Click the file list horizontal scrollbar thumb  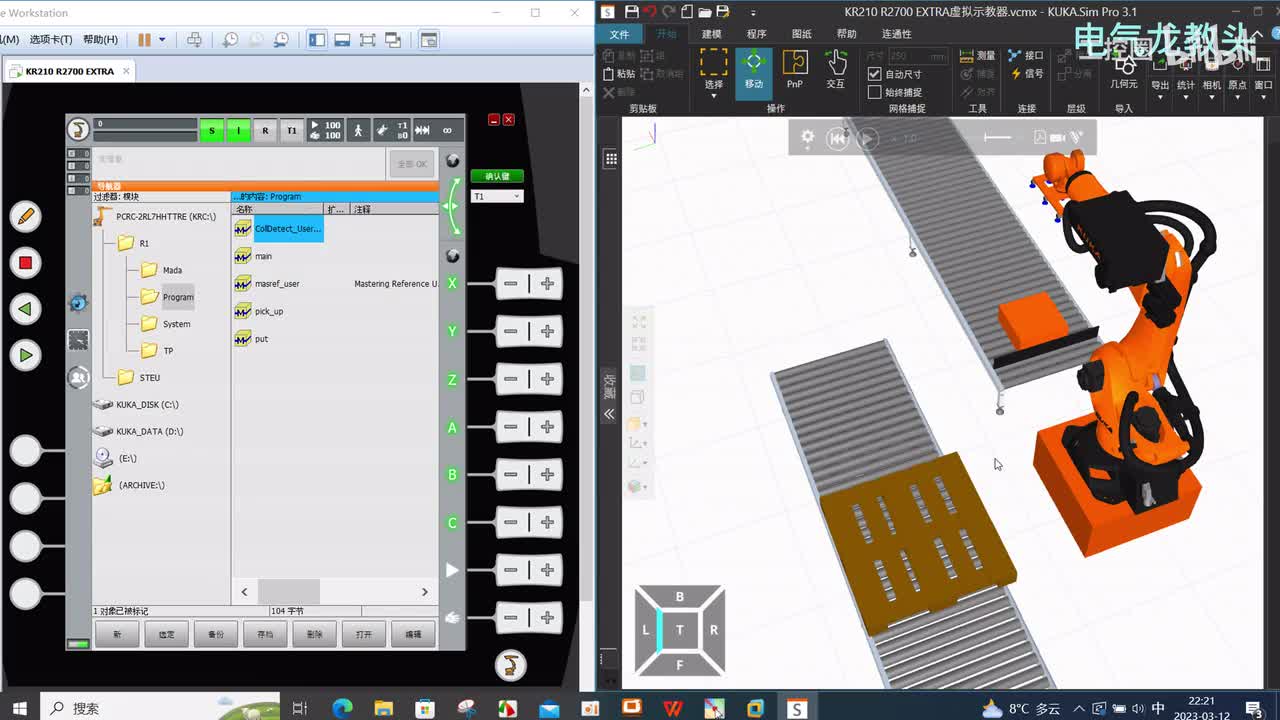[x=289, y=592]
